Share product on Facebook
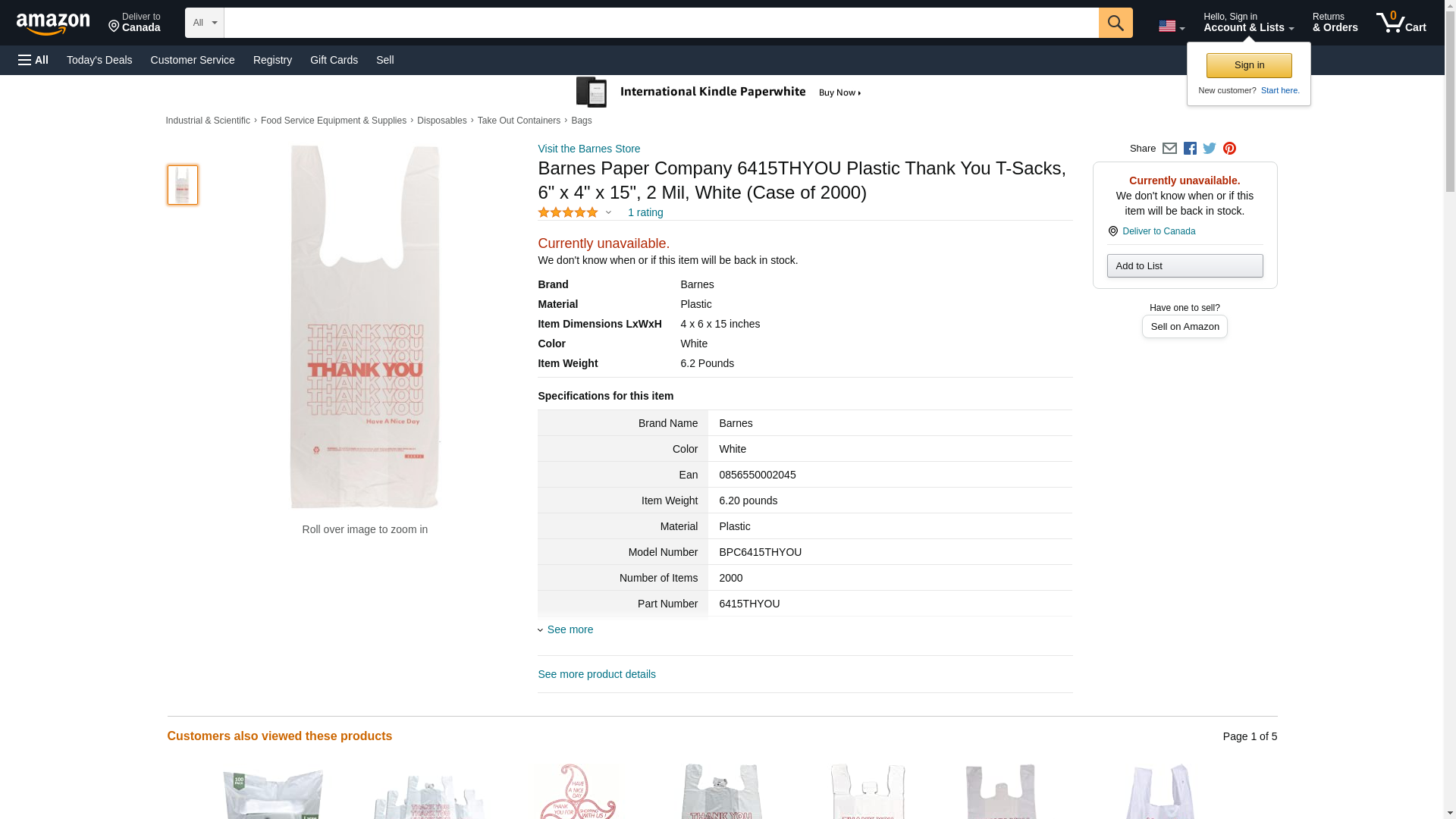This screenshot has width=1456, height=819. [1190, 149]
